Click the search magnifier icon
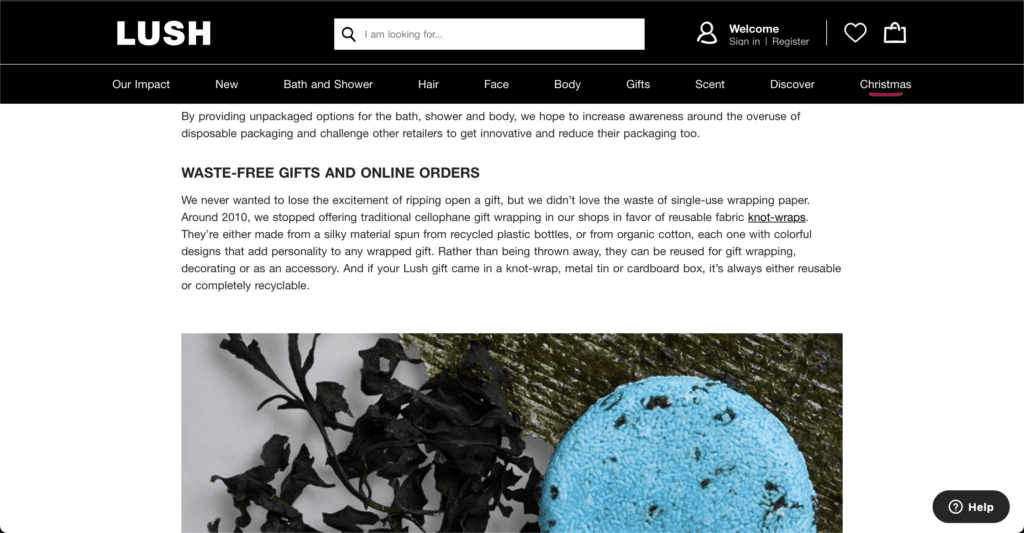 pyautogui.click(x=349, y=34)
